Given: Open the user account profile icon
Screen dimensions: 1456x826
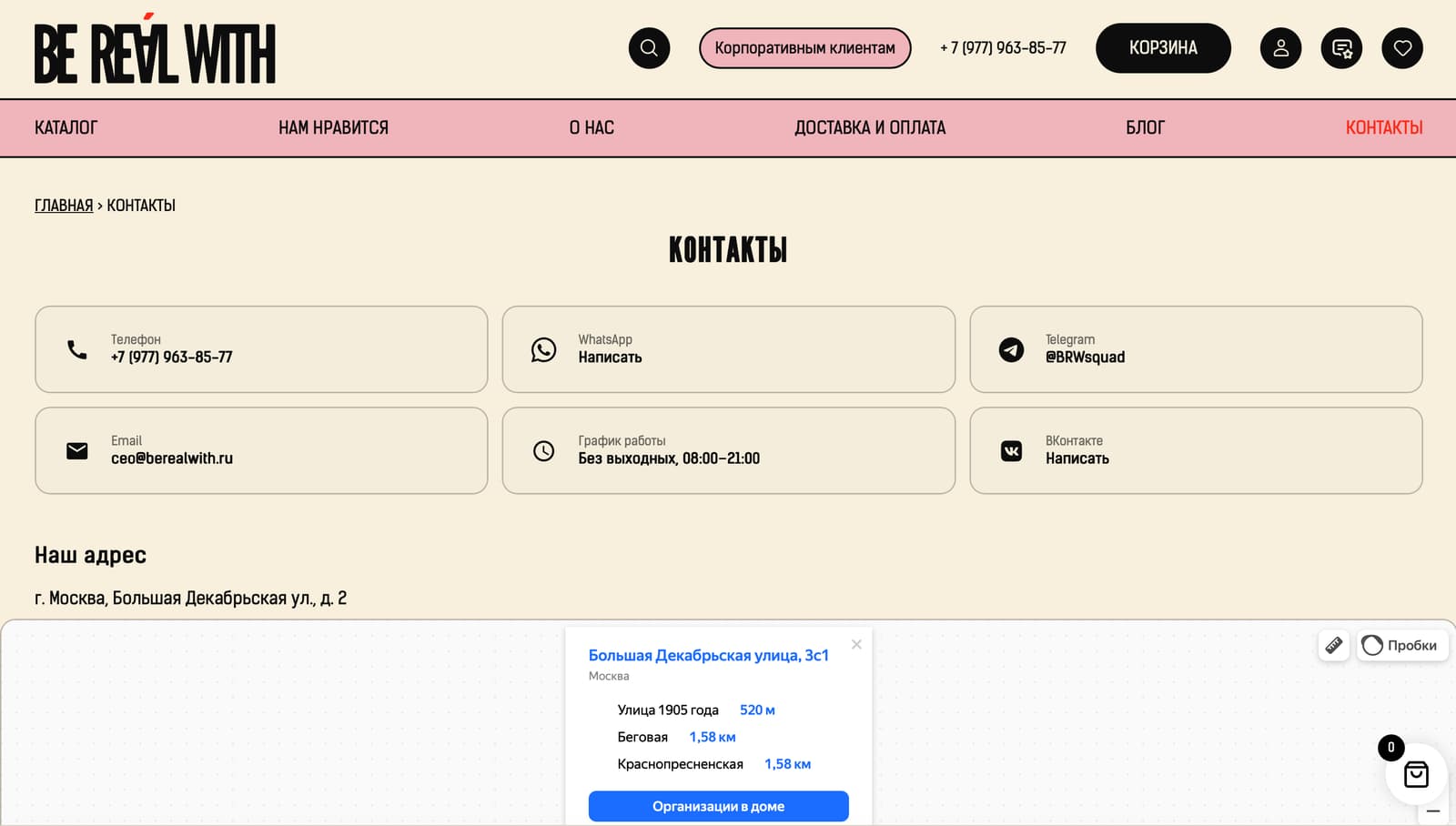Looking at the screenshot, I should (x=1280, y=48).
